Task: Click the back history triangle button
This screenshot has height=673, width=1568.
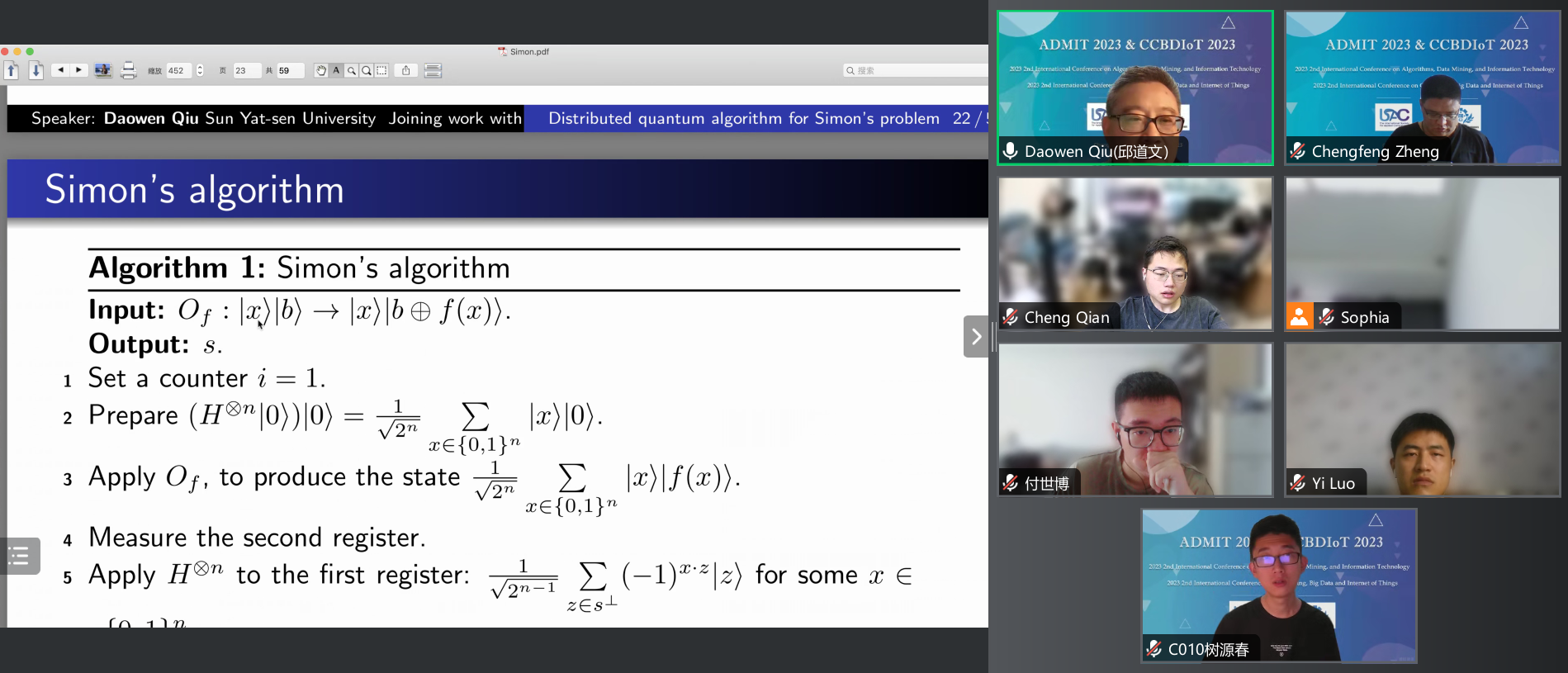Action: [x=60, y=70]
